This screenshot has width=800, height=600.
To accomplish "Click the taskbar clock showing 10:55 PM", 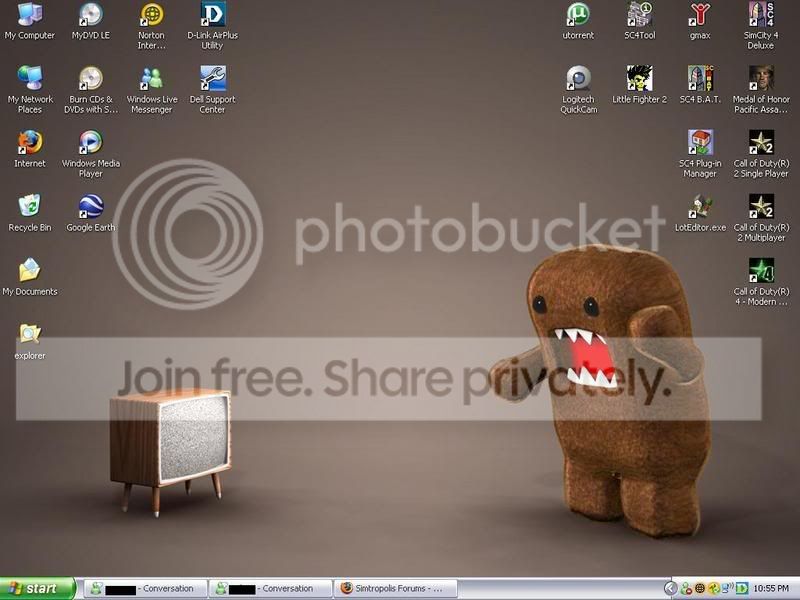I will coord(771,589).
